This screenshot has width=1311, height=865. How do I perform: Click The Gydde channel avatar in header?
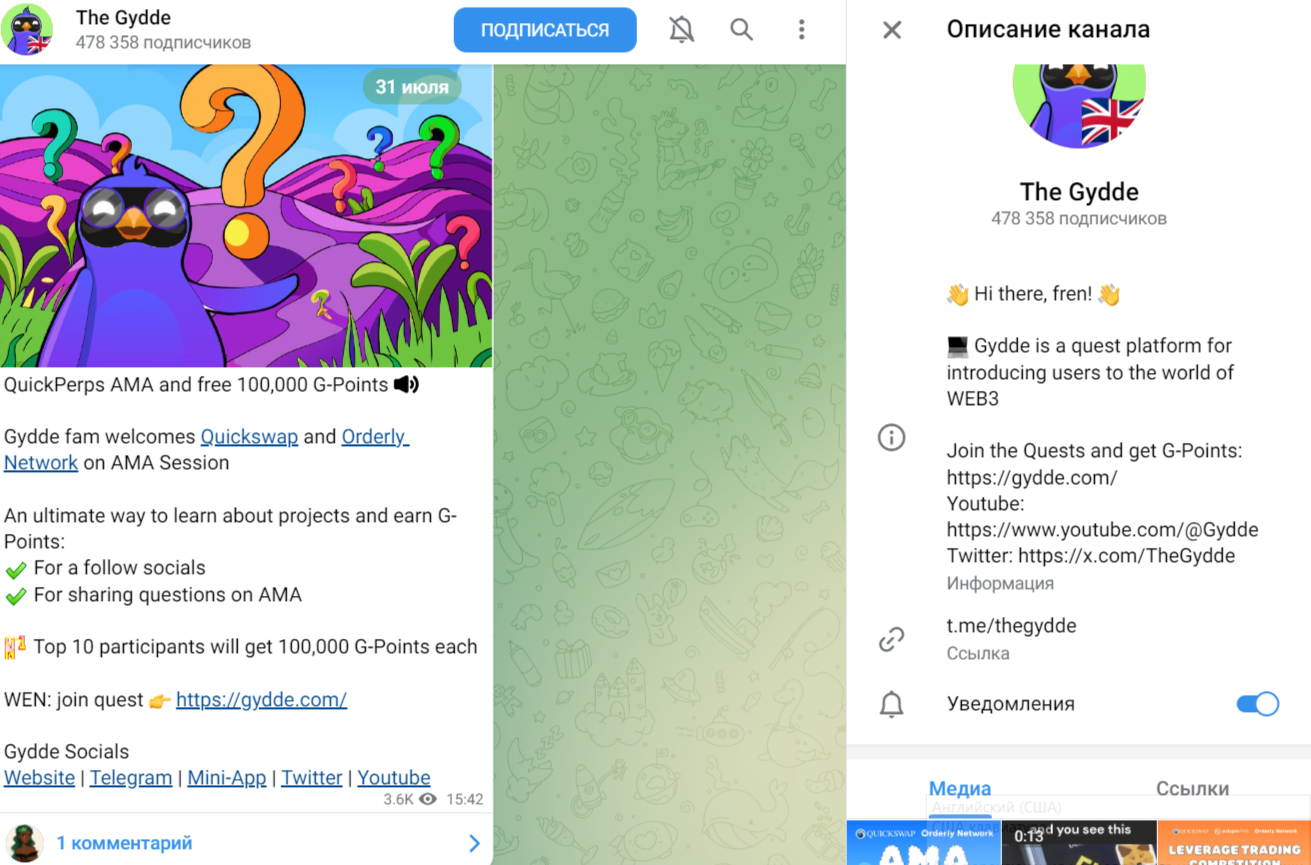[27, 30]
